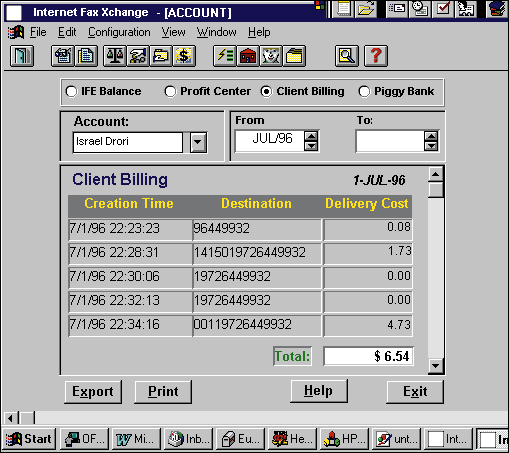Choose the Piggy Bank radio button
Image resolution: width=509 pixels, height=453 pixels.
click(364, 91)
